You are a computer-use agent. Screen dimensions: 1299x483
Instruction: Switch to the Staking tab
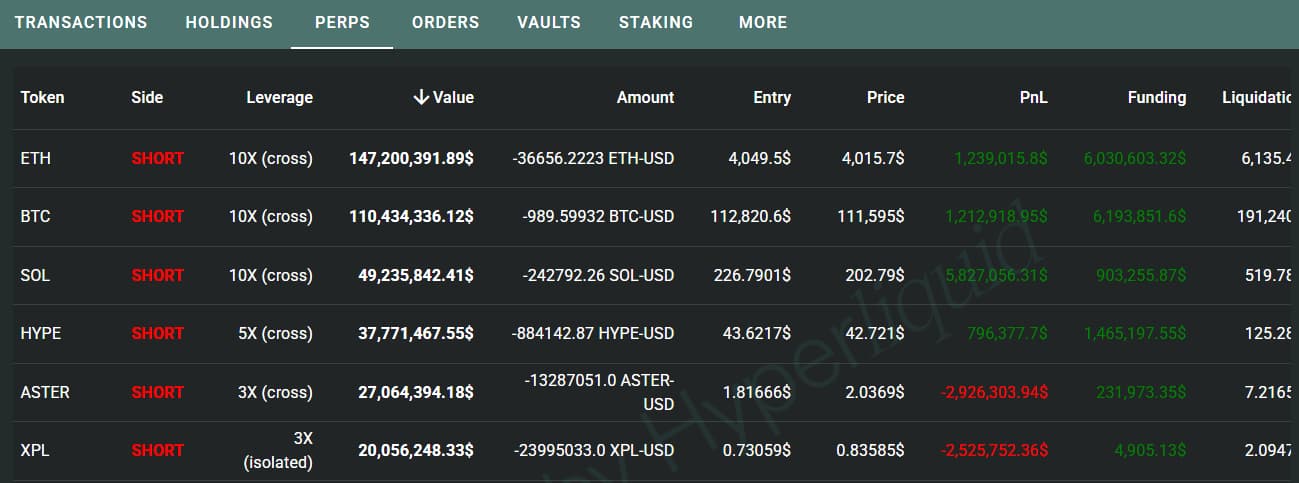click(656, 22)
